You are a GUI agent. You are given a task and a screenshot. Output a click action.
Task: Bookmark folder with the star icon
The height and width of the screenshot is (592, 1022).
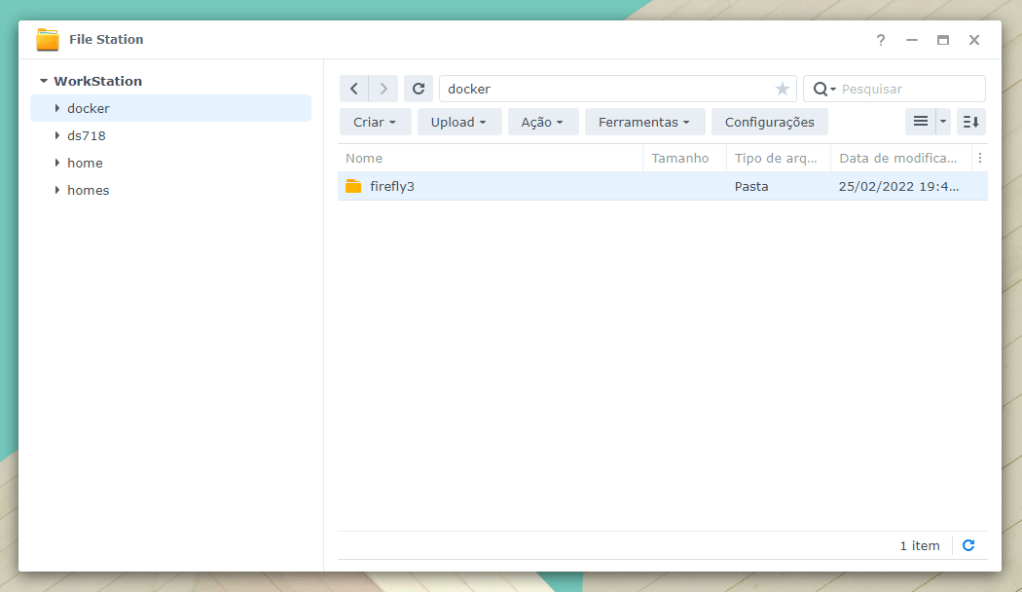[782, 89]
